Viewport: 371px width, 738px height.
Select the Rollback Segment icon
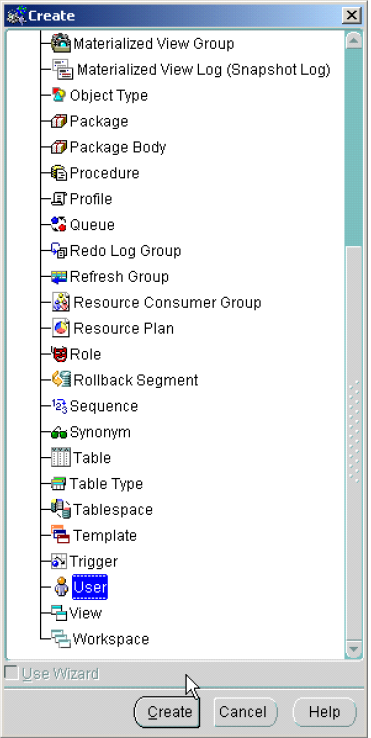tap(61, 380)
